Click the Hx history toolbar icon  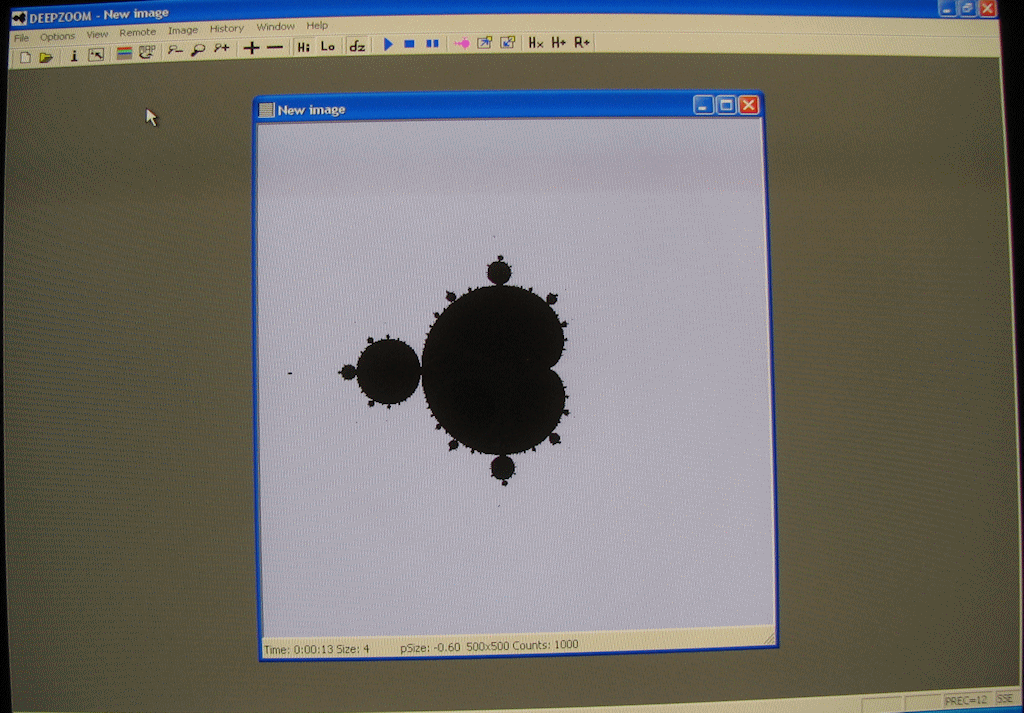pyautogui.click(x=536, y=42)
